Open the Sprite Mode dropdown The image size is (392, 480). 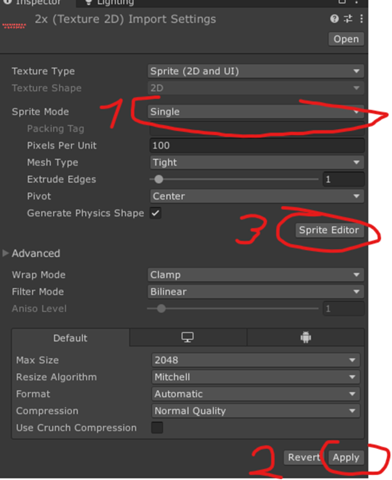click(x=256, y=112)
